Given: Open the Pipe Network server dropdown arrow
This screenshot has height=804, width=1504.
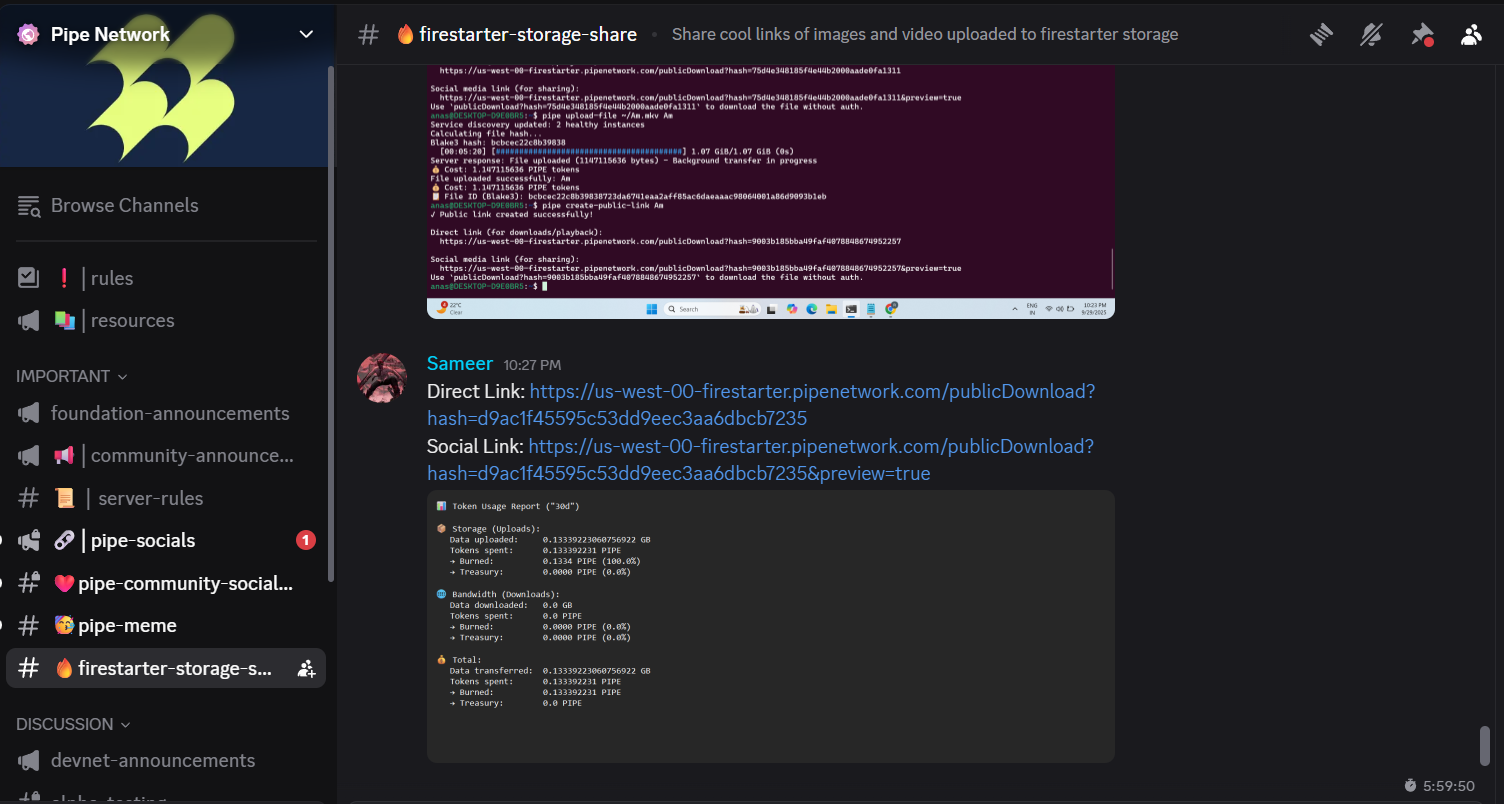Looking at the screenshot, I should [x=307, y=35].
